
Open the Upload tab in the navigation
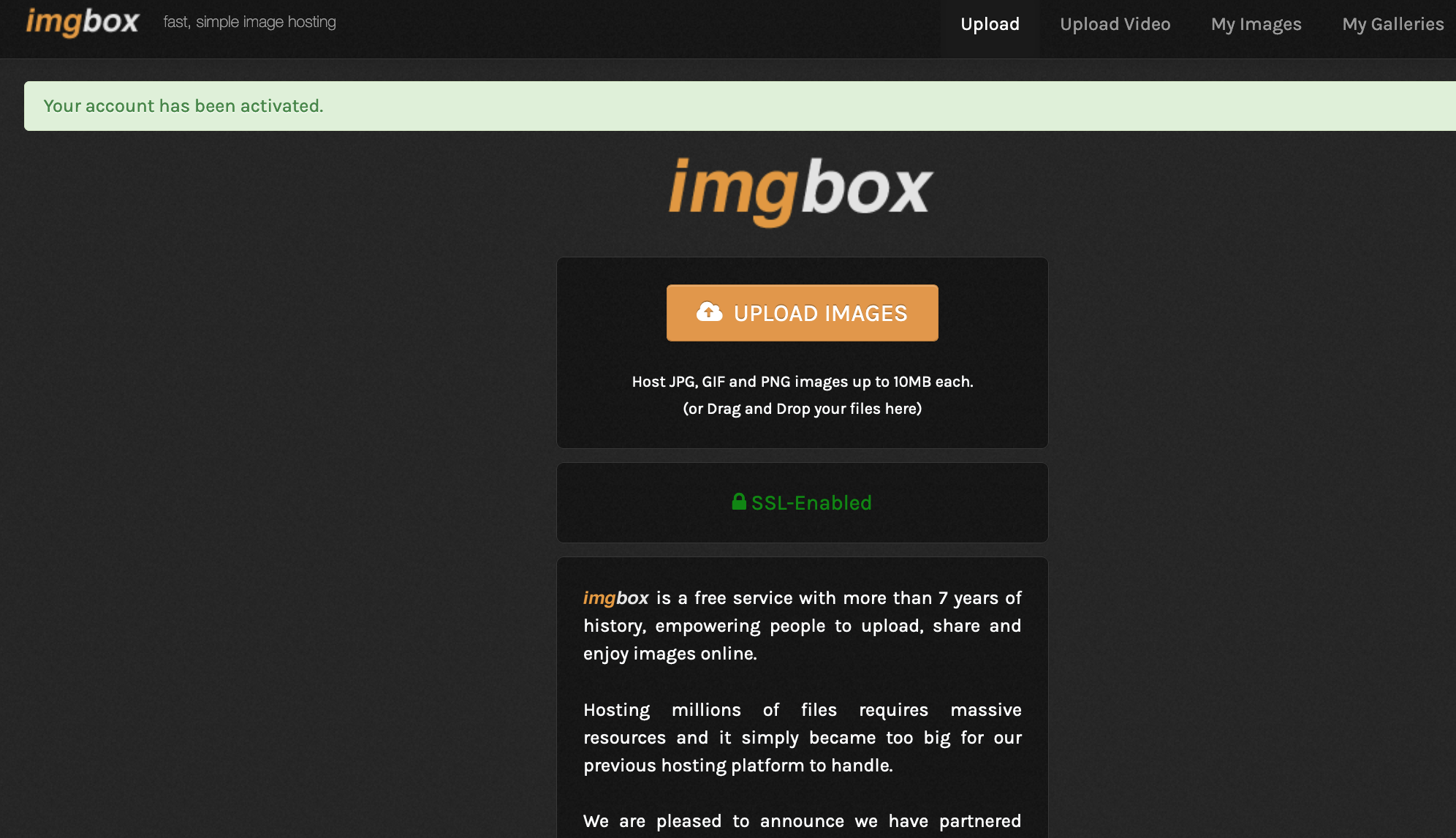tap(990, 24)
